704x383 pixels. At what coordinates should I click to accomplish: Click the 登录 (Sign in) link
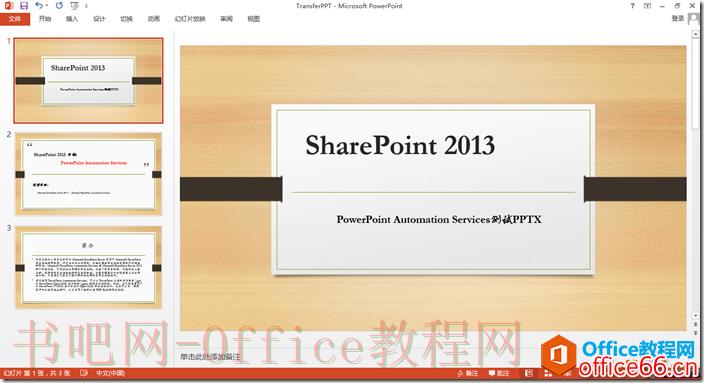678,18
